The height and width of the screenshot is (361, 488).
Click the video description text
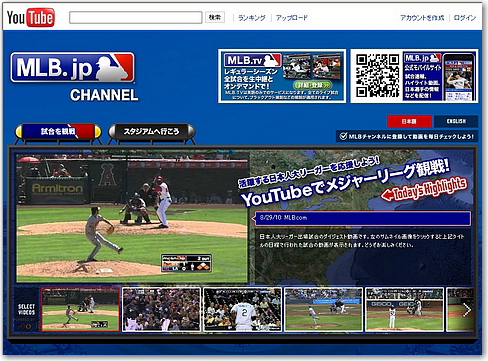click(362, 241)
